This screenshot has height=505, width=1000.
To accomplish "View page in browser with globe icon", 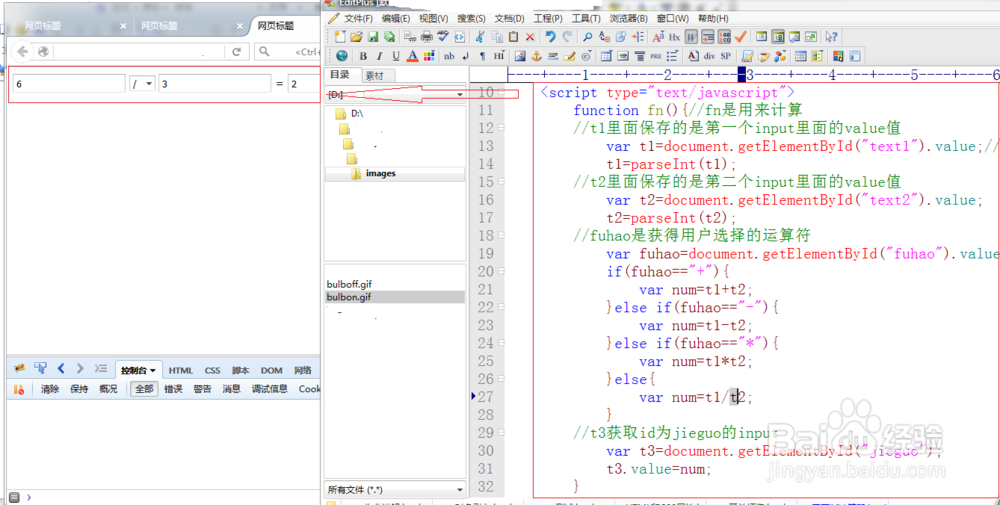I will (342, 56).
